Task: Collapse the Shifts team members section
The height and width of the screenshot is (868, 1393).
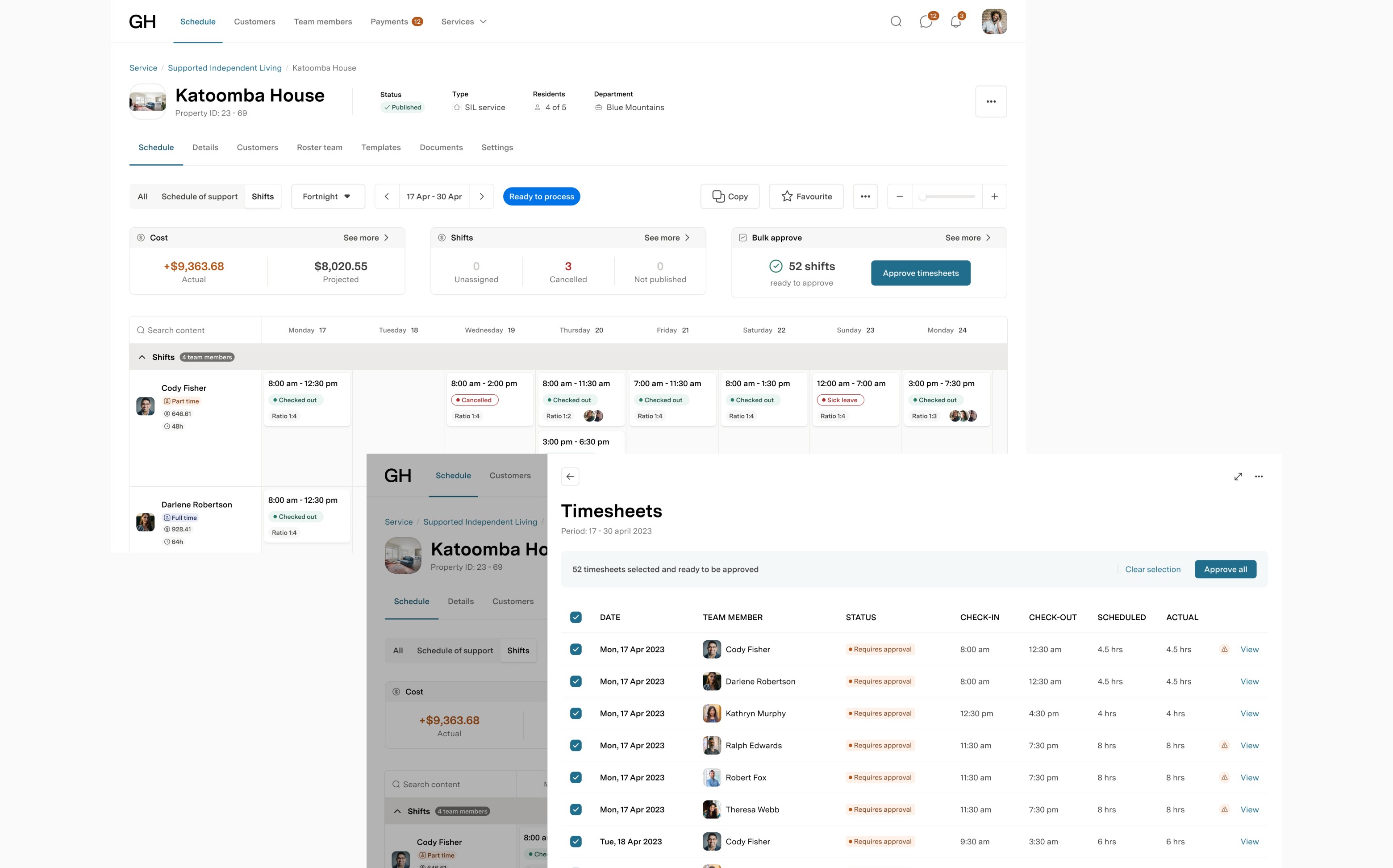Action: point(142,357)
